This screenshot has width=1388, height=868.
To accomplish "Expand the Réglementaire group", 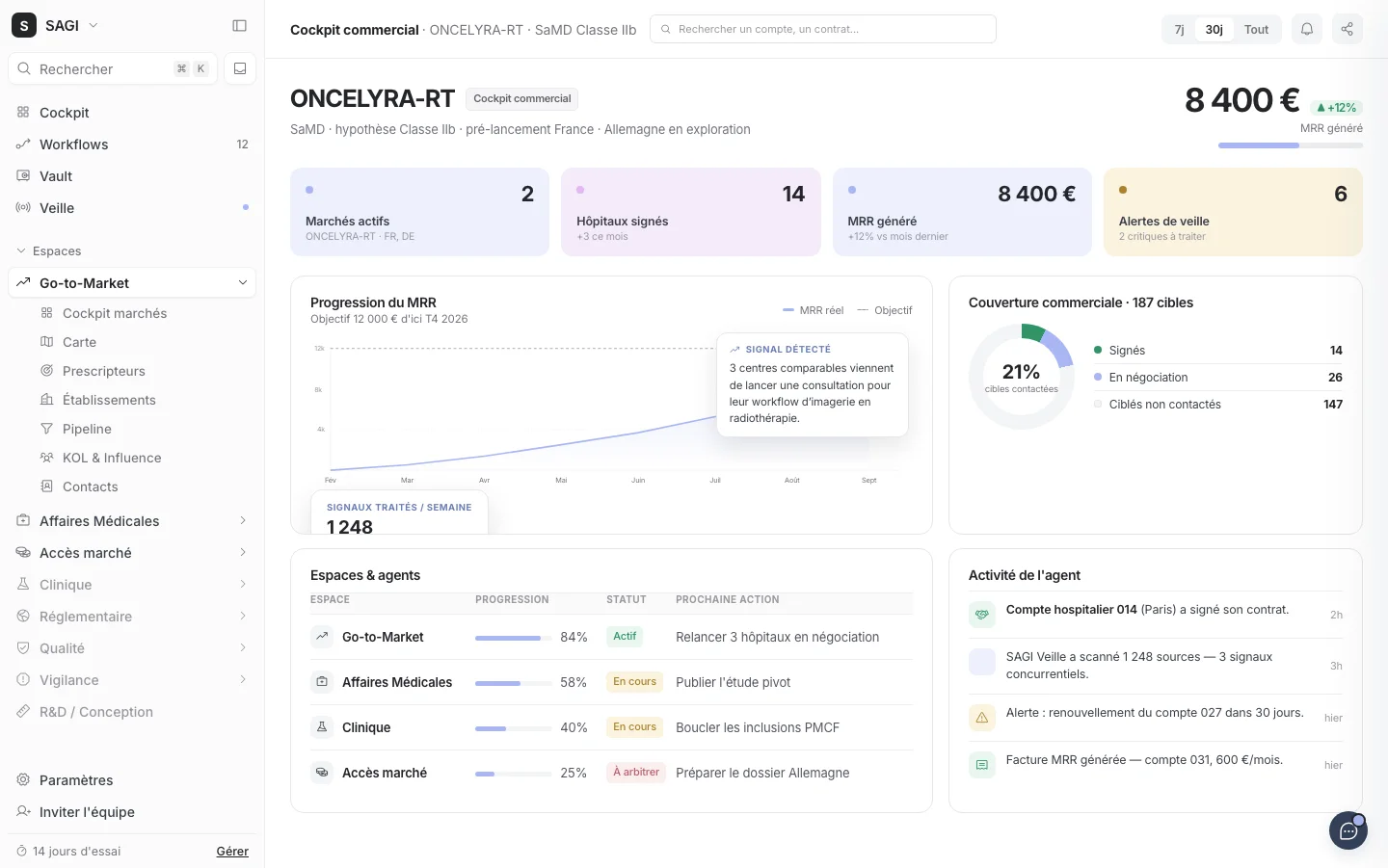I will click(132, 617).
